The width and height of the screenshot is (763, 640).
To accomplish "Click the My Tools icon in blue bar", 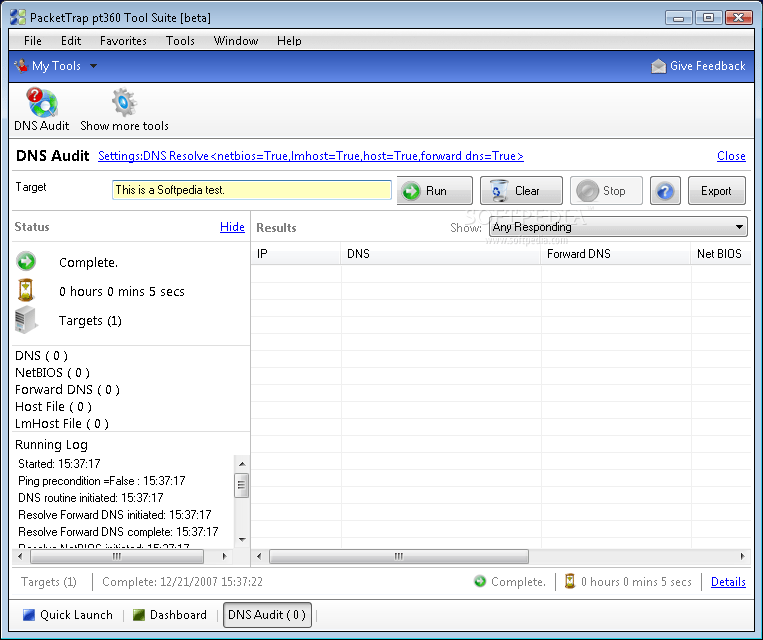I will 21,65.
